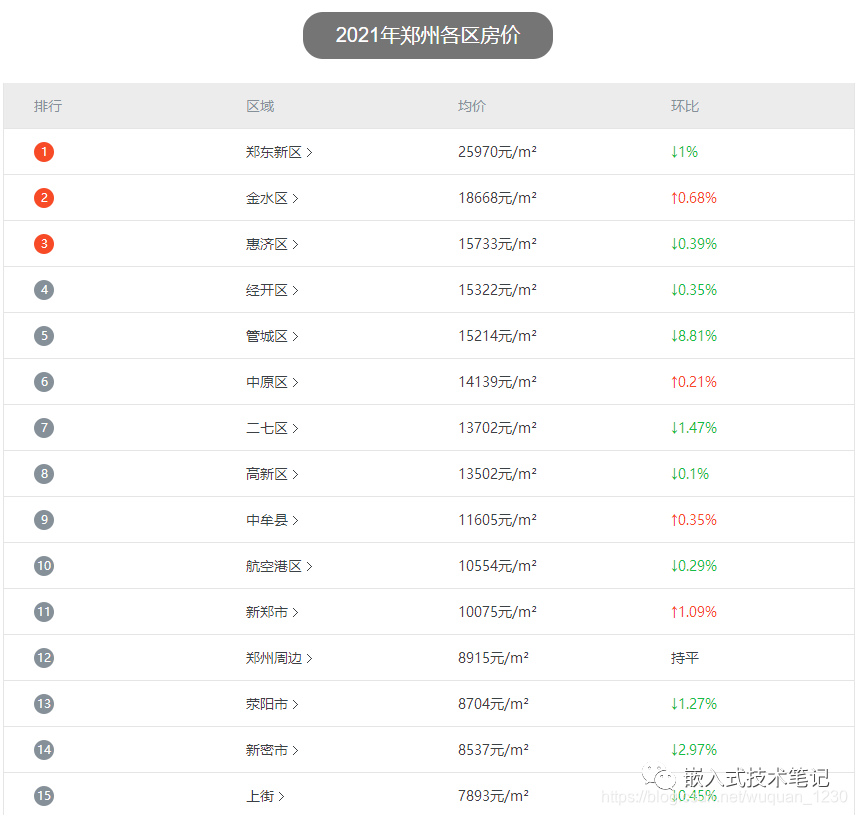Open the 上街 district link
Viewport: 857px width, 815px height.
point(265,795)
